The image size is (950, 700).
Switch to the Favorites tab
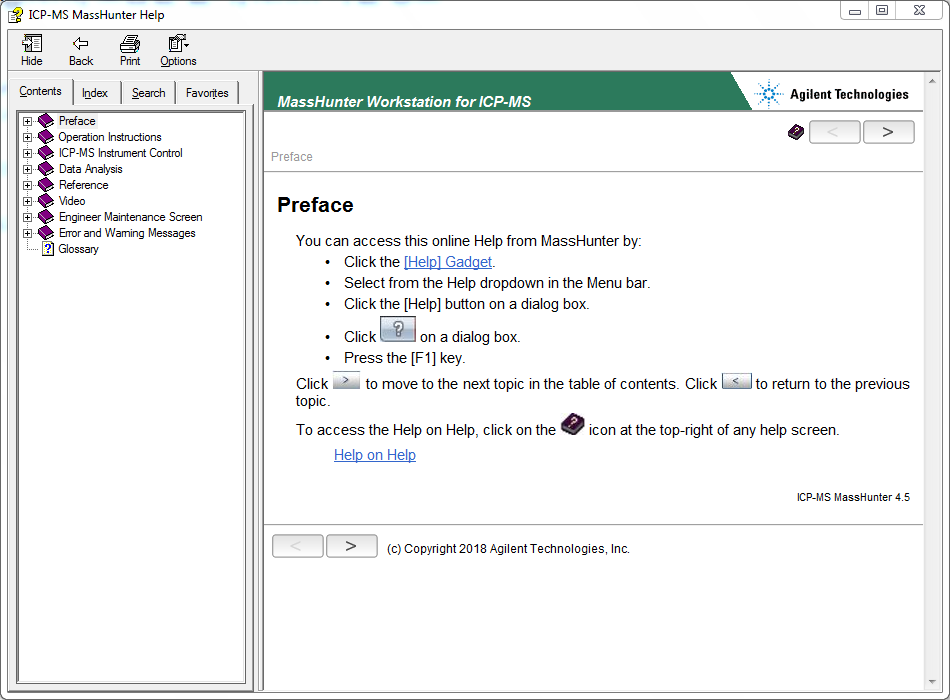(207, 93)
